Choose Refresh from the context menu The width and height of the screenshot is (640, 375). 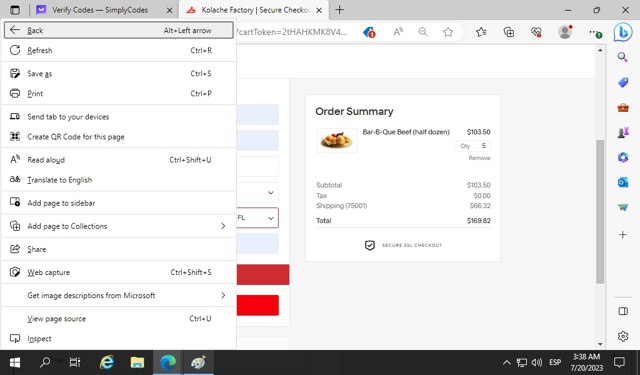(118, 51)
